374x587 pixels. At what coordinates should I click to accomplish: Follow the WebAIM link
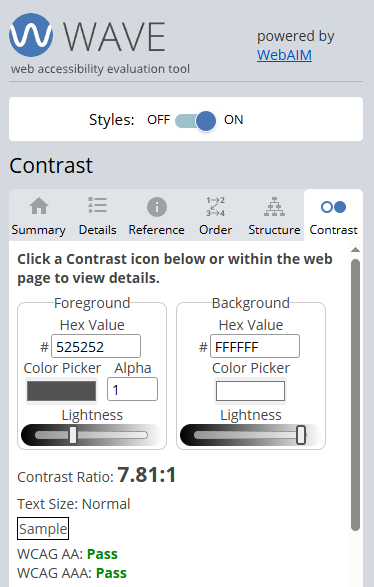[x=284, y=55]
